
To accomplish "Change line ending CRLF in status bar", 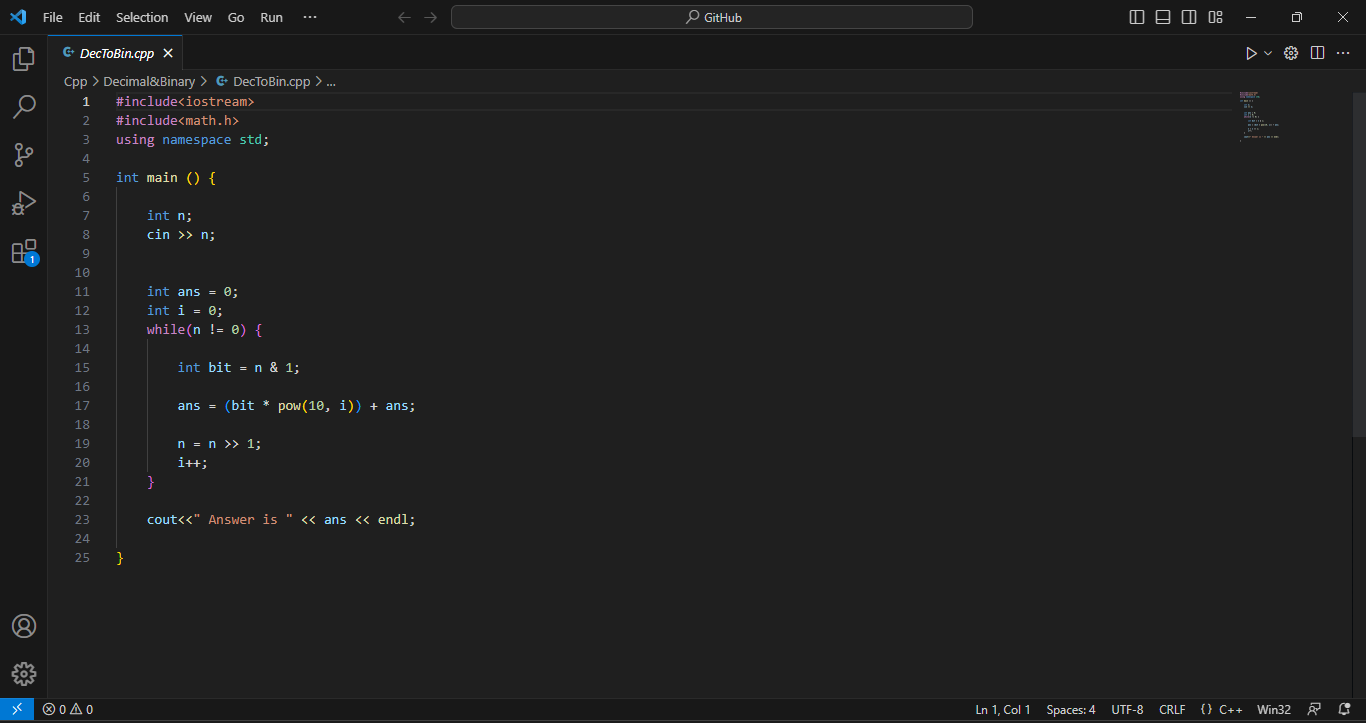I will (x=1172, y=709).
